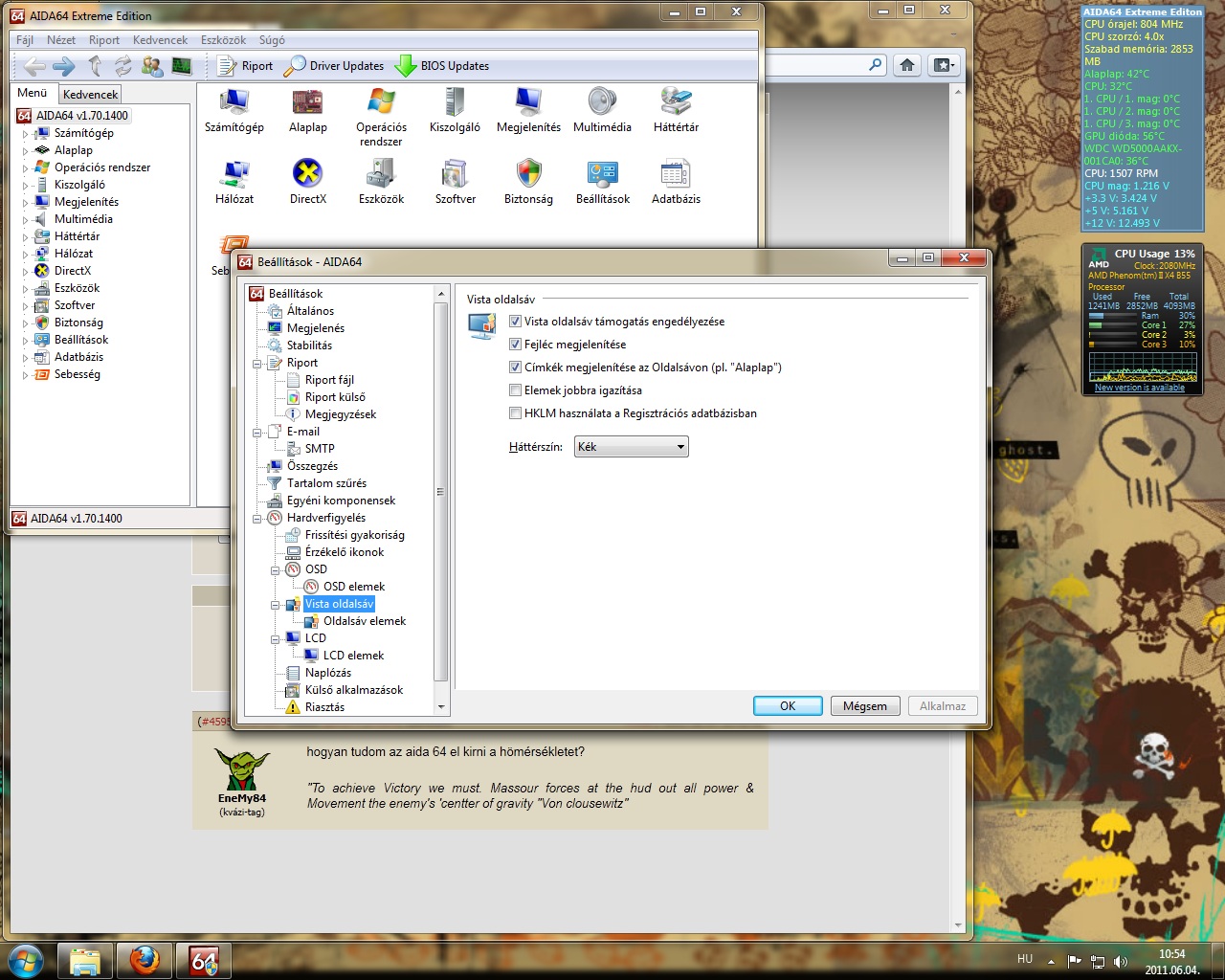This screenshot has width=1225, height=980.
Task: Open the Szoftver software icon
Action: coord(455,183)
